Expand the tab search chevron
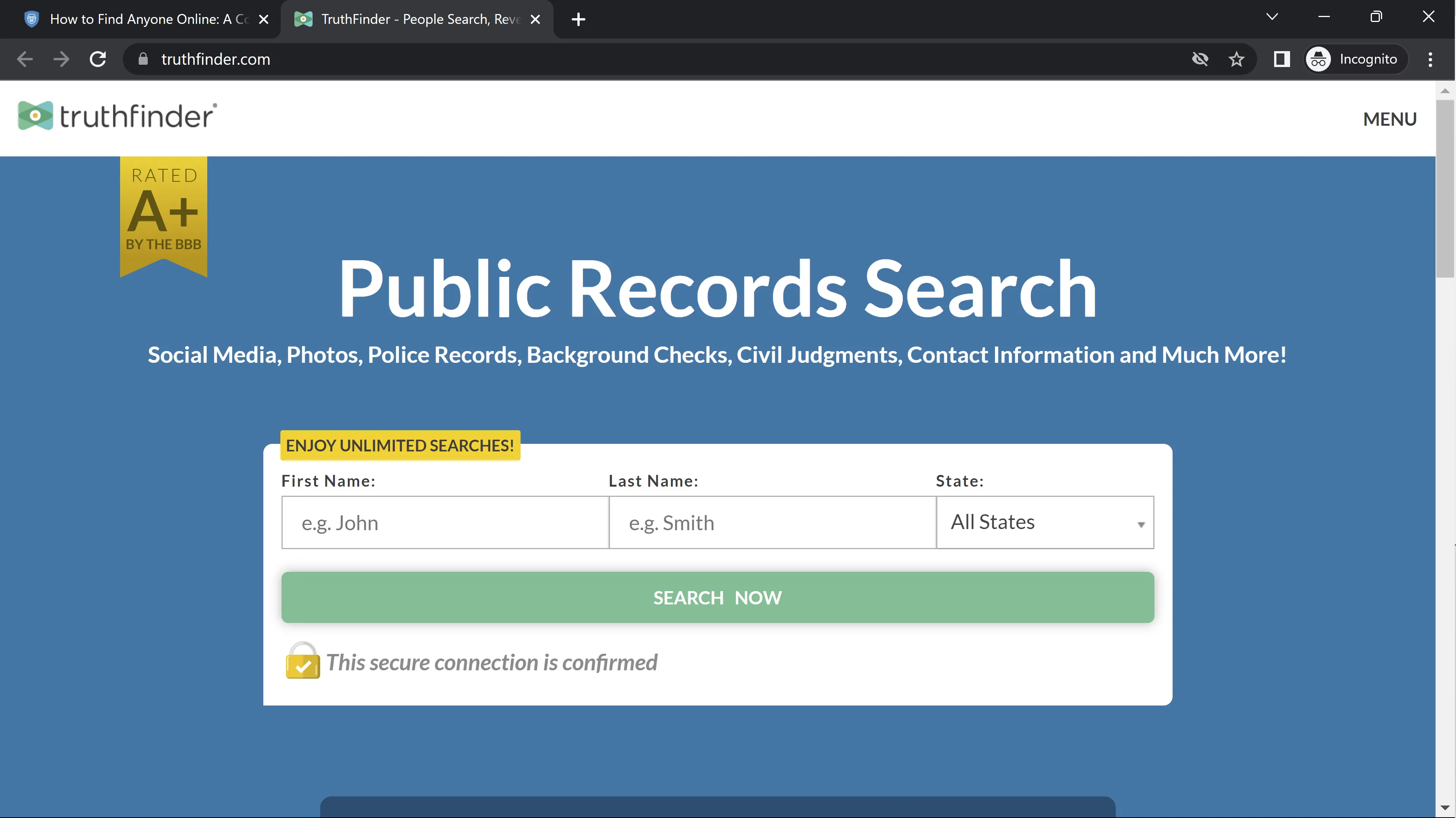 click(1272, 17)
